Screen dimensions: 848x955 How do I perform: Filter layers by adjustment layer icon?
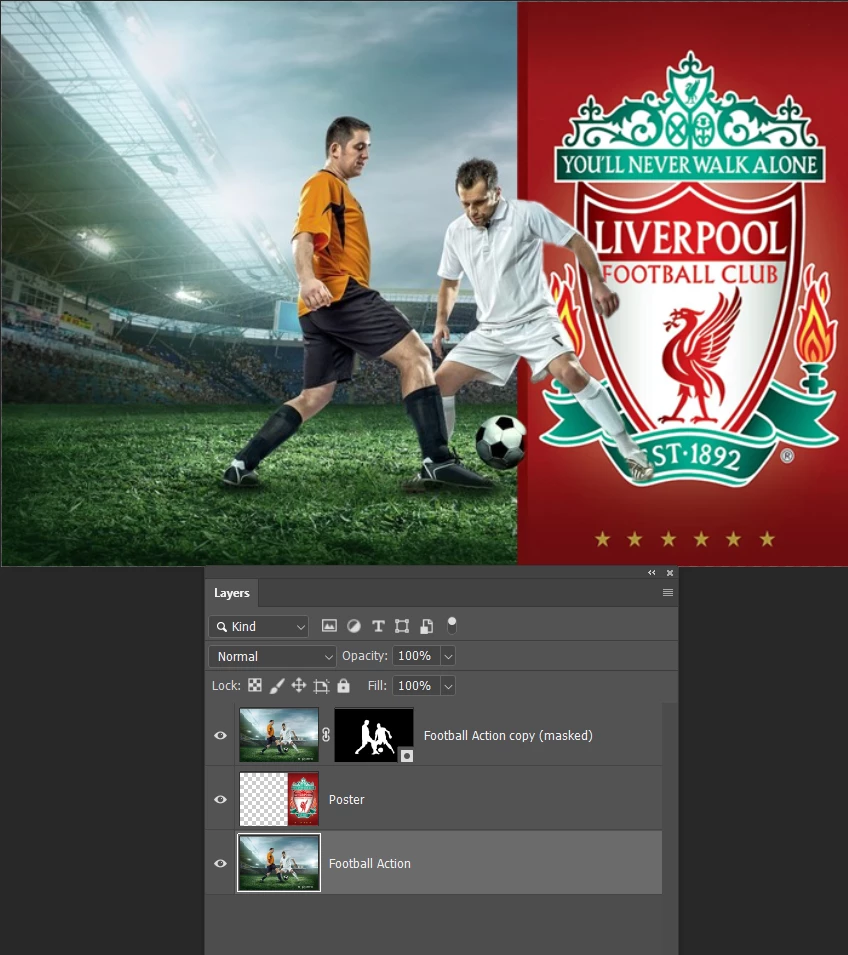point(353,626)
